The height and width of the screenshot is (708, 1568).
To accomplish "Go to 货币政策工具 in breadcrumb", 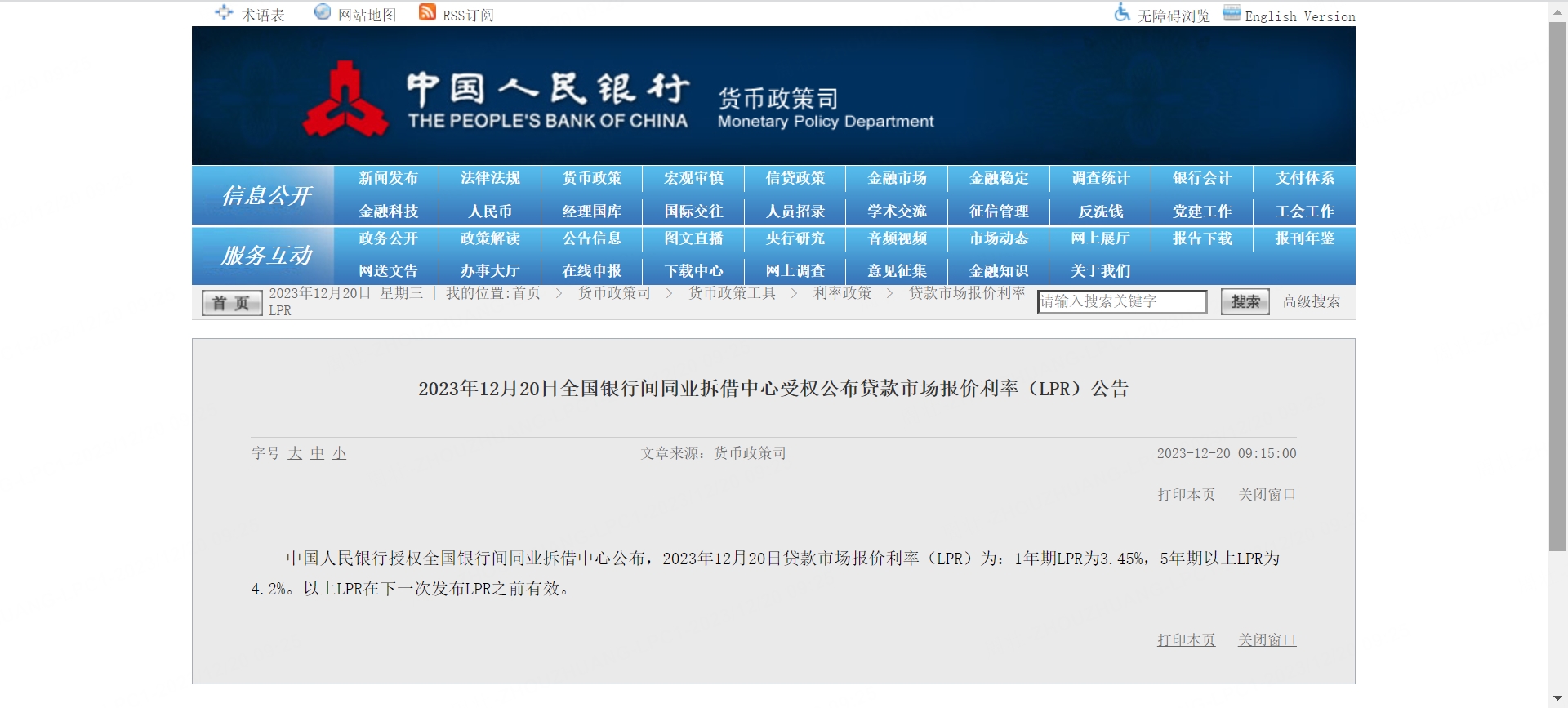I will (733, 293).
